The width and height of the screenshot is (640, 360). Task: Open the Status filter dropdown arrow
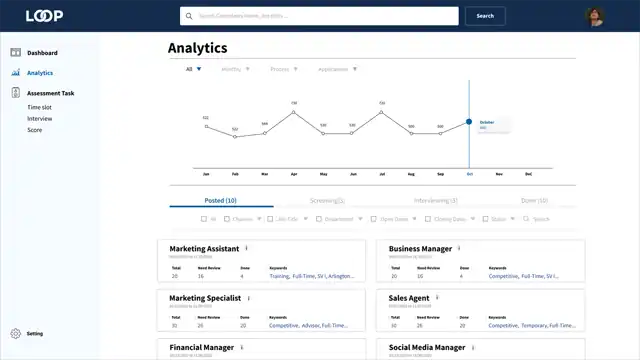tap(513, 219)
